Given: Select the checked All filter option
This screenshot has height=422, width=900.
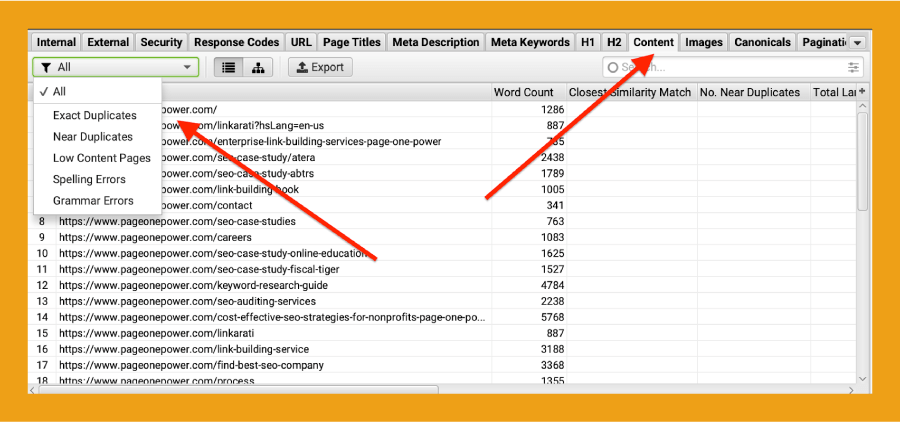Looking at the screenshot, I should (60, 92).
